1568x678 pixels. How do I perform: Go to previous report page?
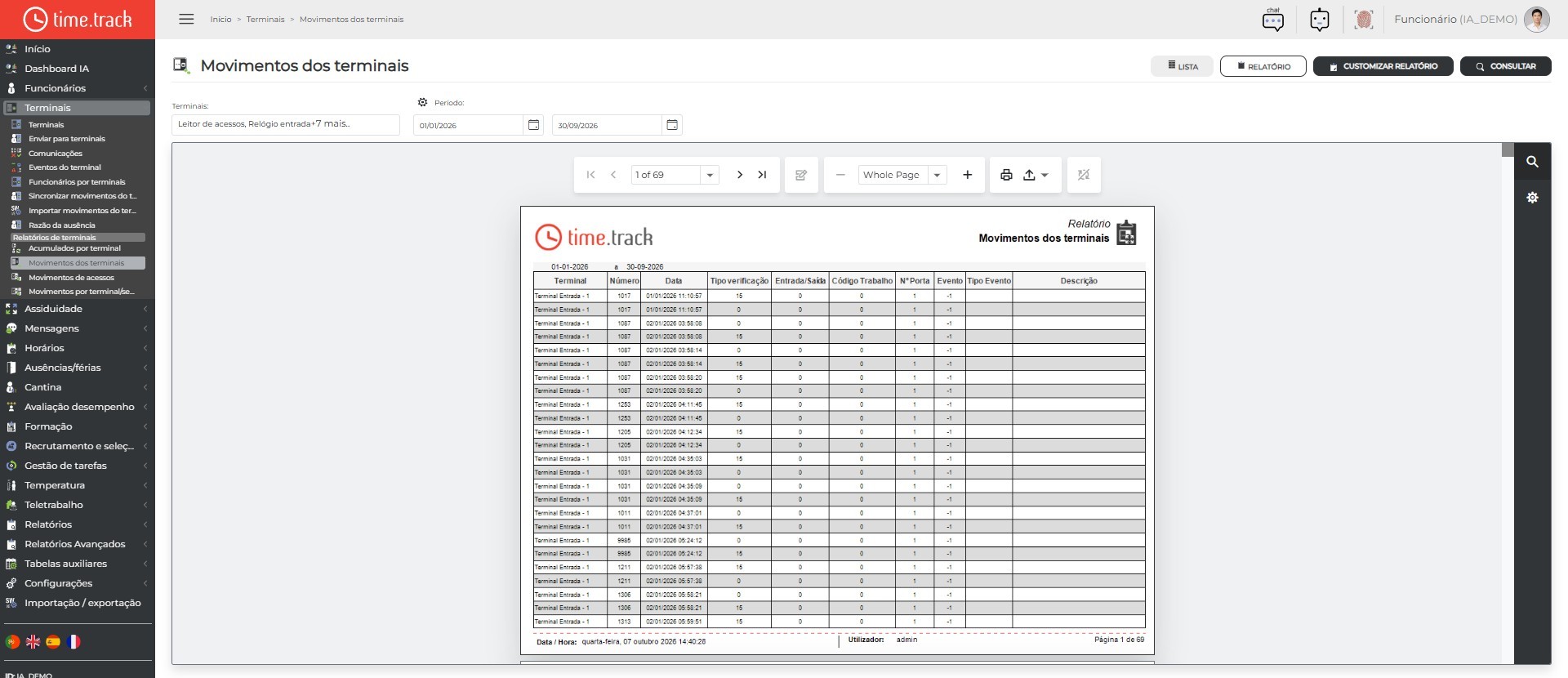coord(613,175)
